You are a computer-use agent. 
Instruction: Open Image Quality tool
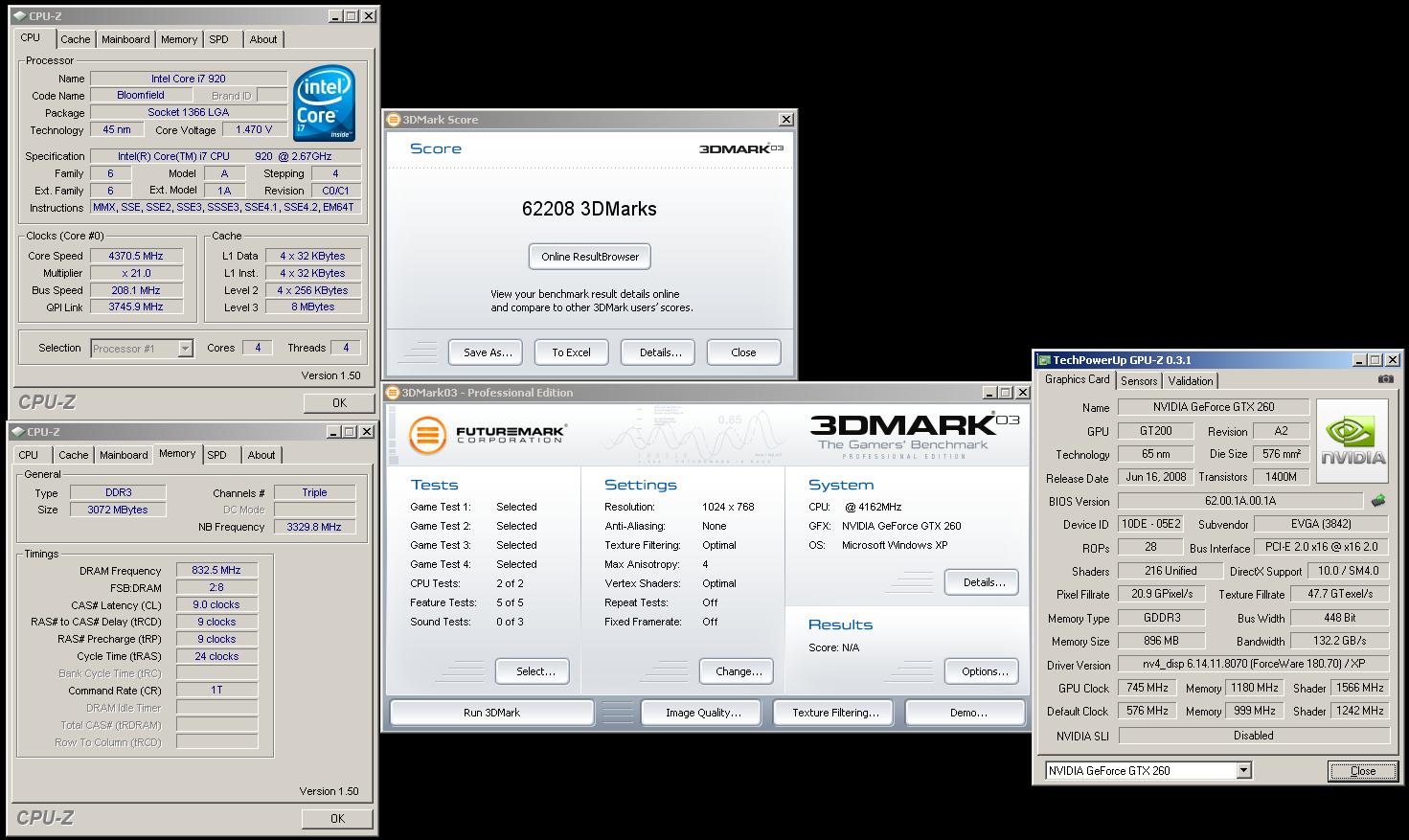(x=701, y=713)
